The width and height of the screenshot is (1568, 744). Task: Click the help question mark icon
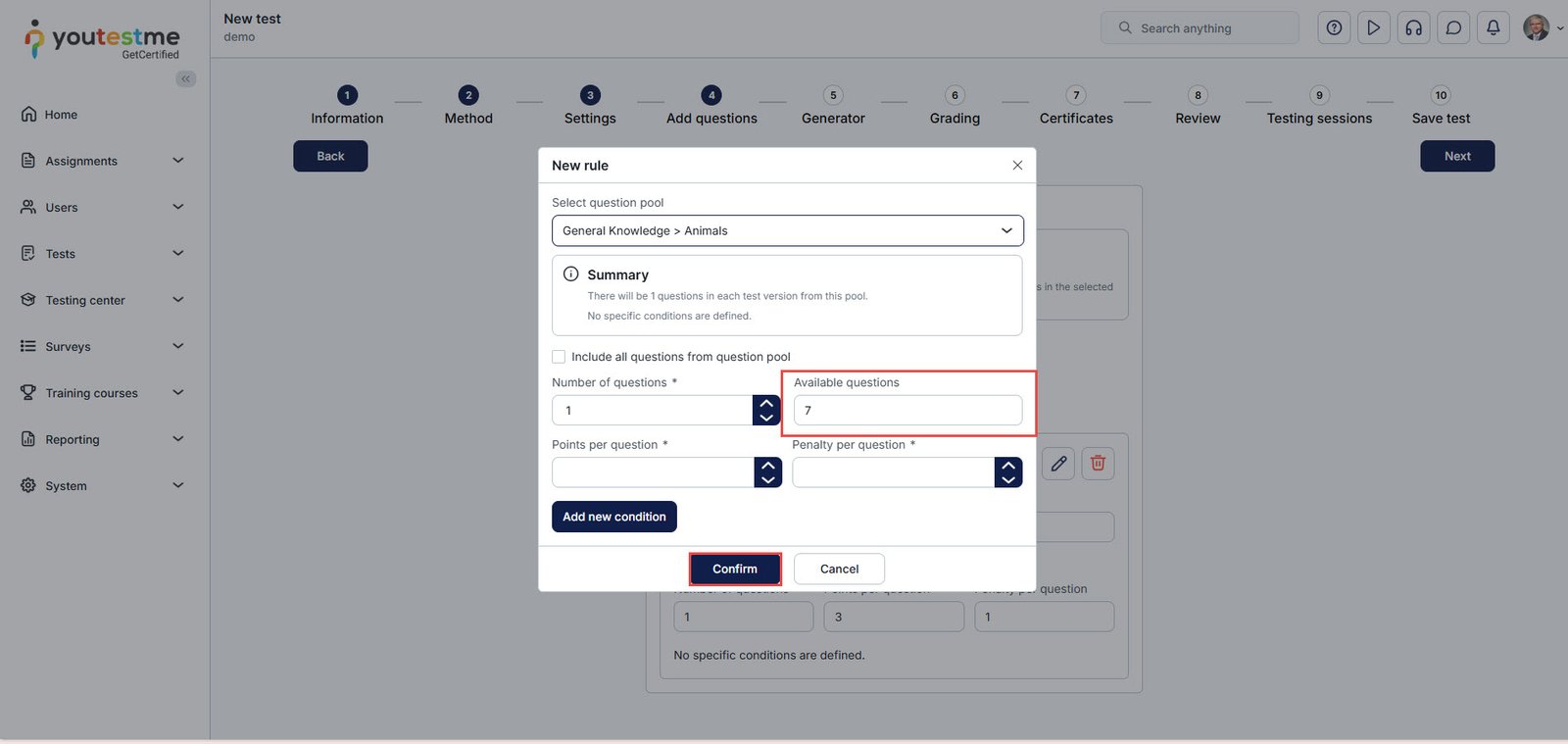(x=1334, y=28)
